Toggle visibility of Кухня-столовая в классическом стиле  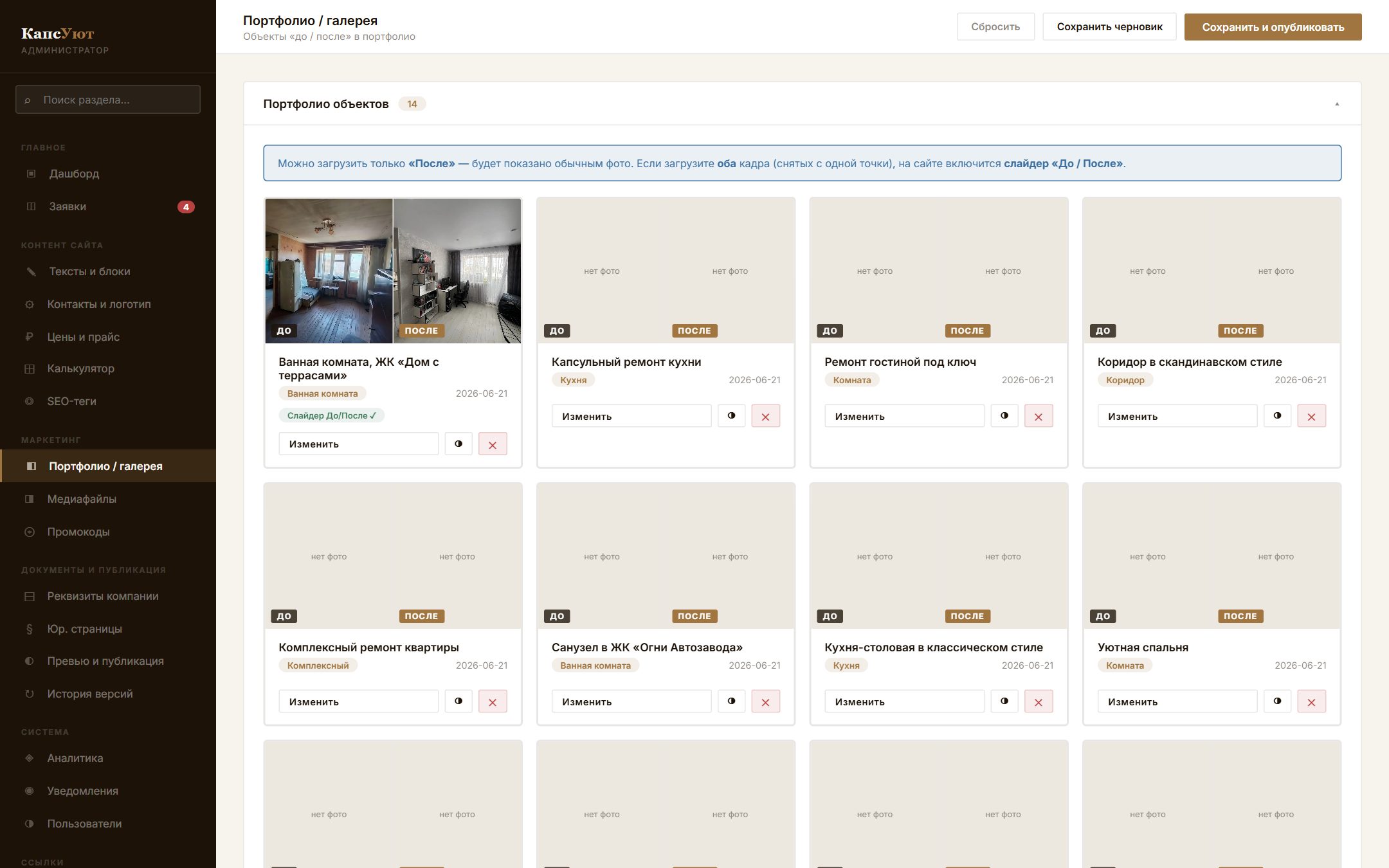tap(1004, 701)
